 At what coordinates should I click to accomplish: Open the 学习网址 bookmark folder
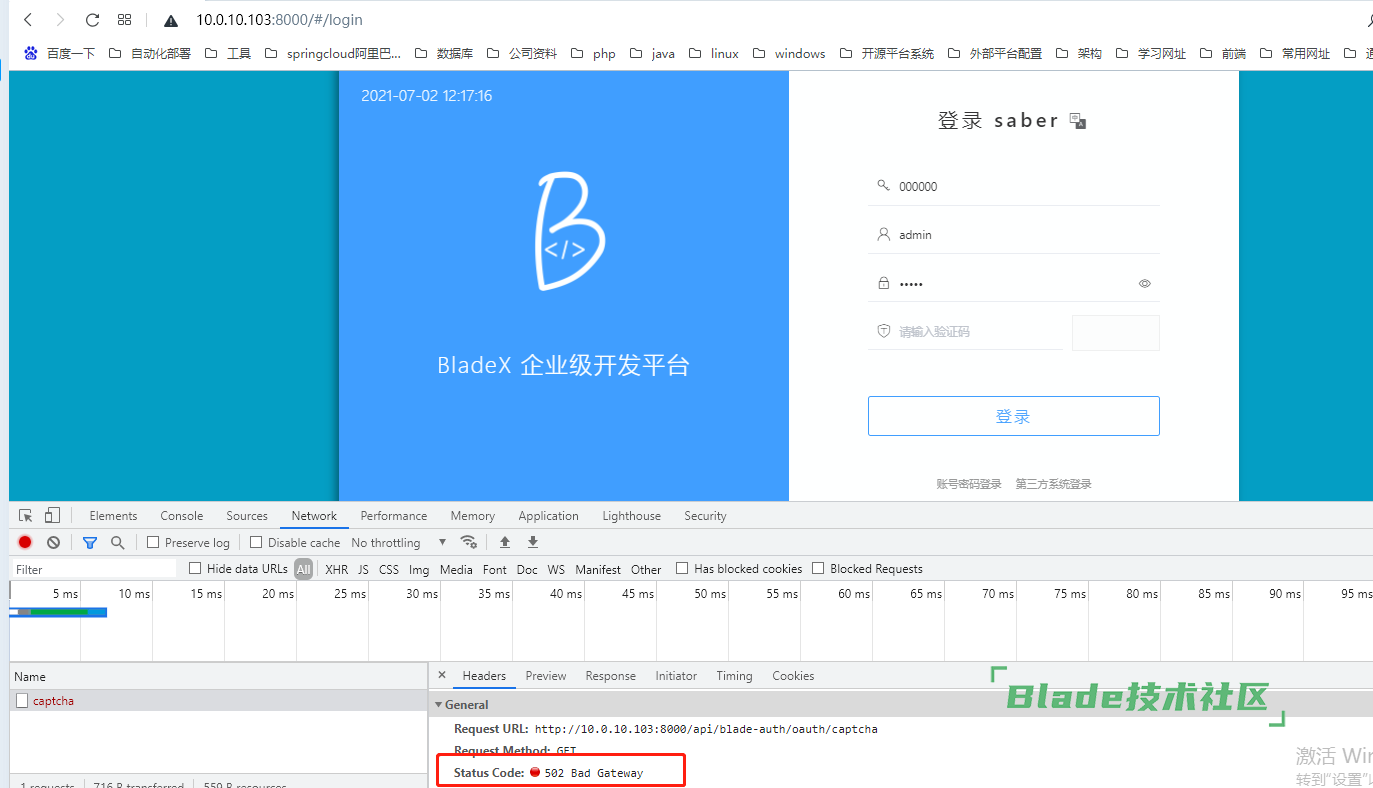(x=1151, y=54)
